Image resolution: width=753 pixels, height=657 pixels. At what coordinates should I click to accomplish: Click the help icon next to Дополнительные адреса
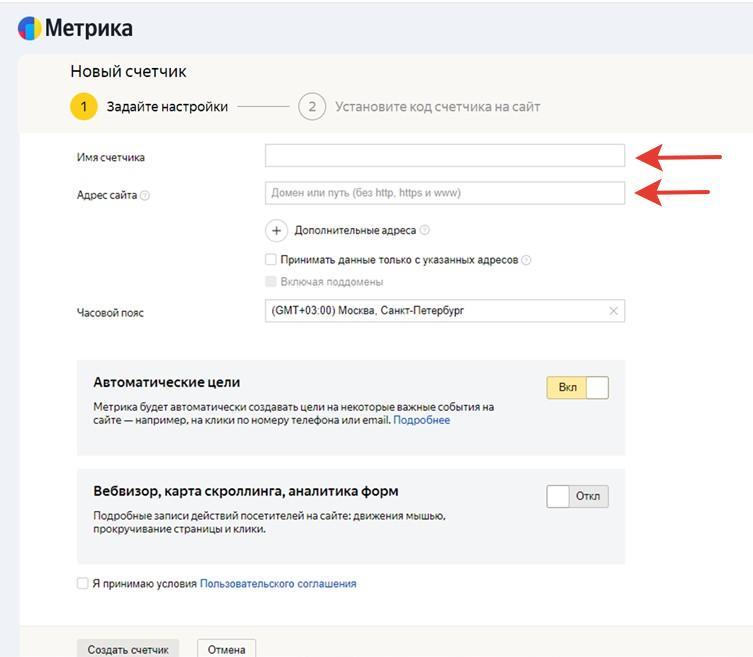point(425,230)
